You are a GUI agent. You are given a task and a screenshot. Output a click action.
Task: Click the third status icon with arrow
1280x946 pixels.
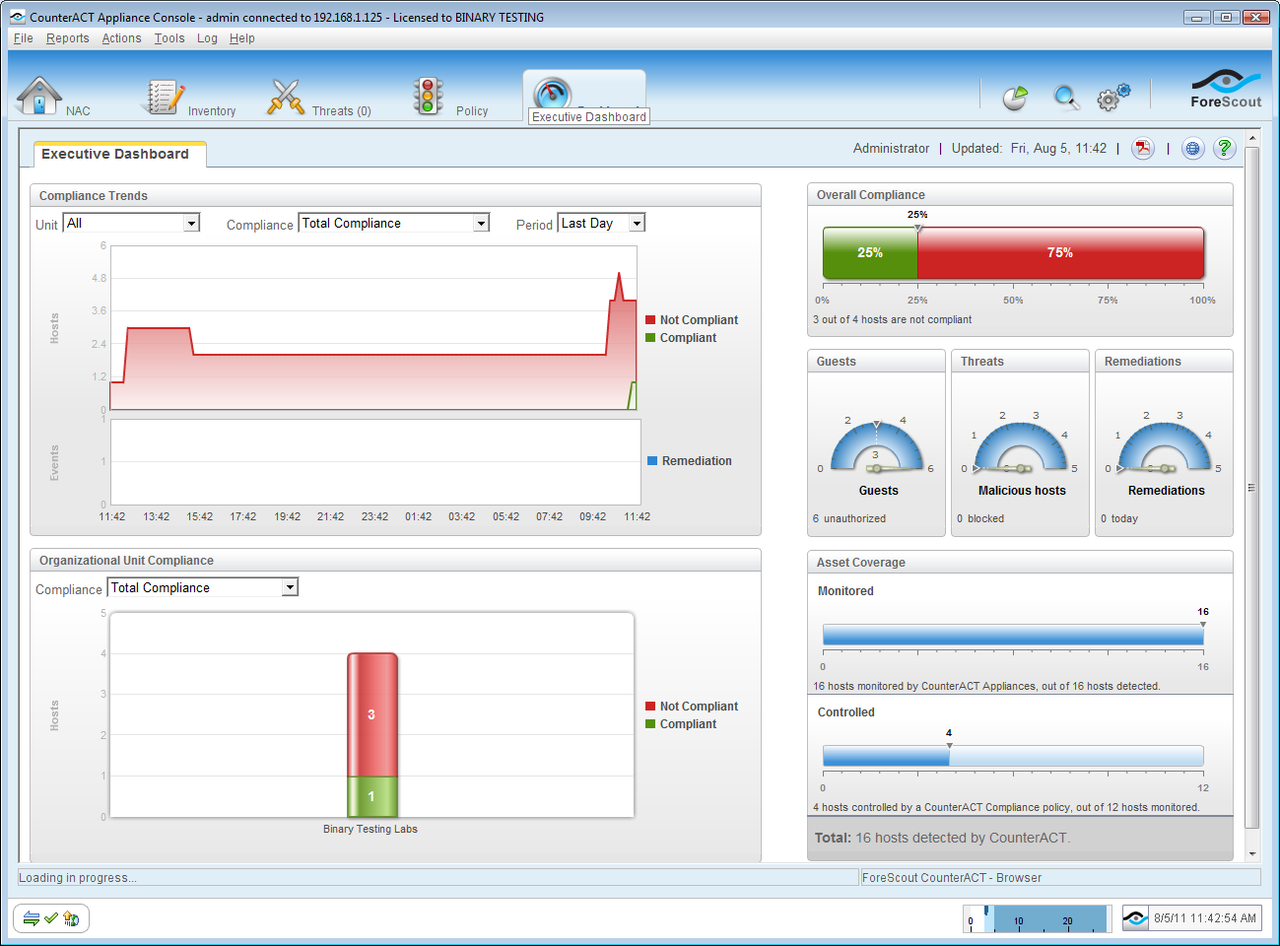pos(71,918)
